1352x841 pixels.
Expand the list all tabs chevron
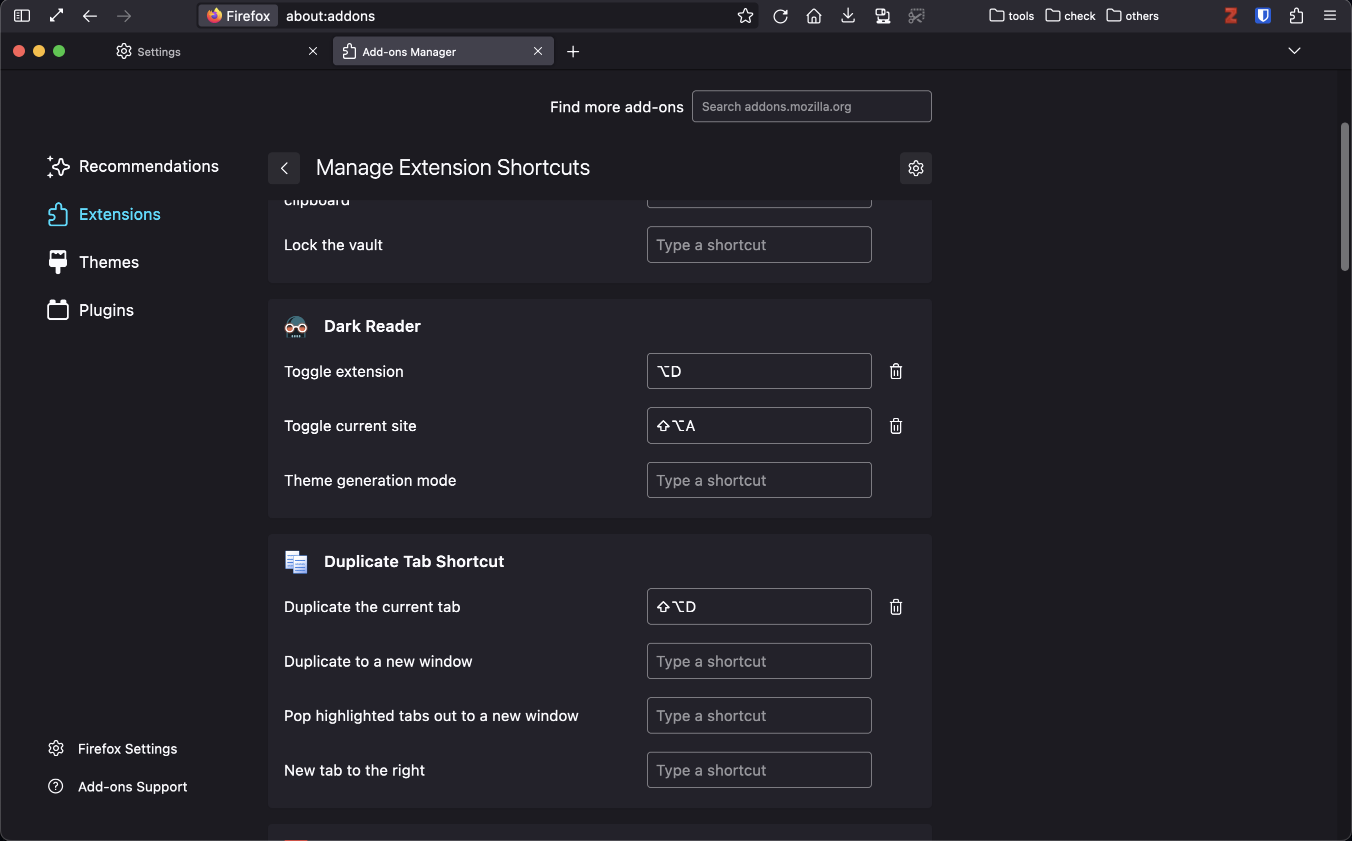point(1294,51)
